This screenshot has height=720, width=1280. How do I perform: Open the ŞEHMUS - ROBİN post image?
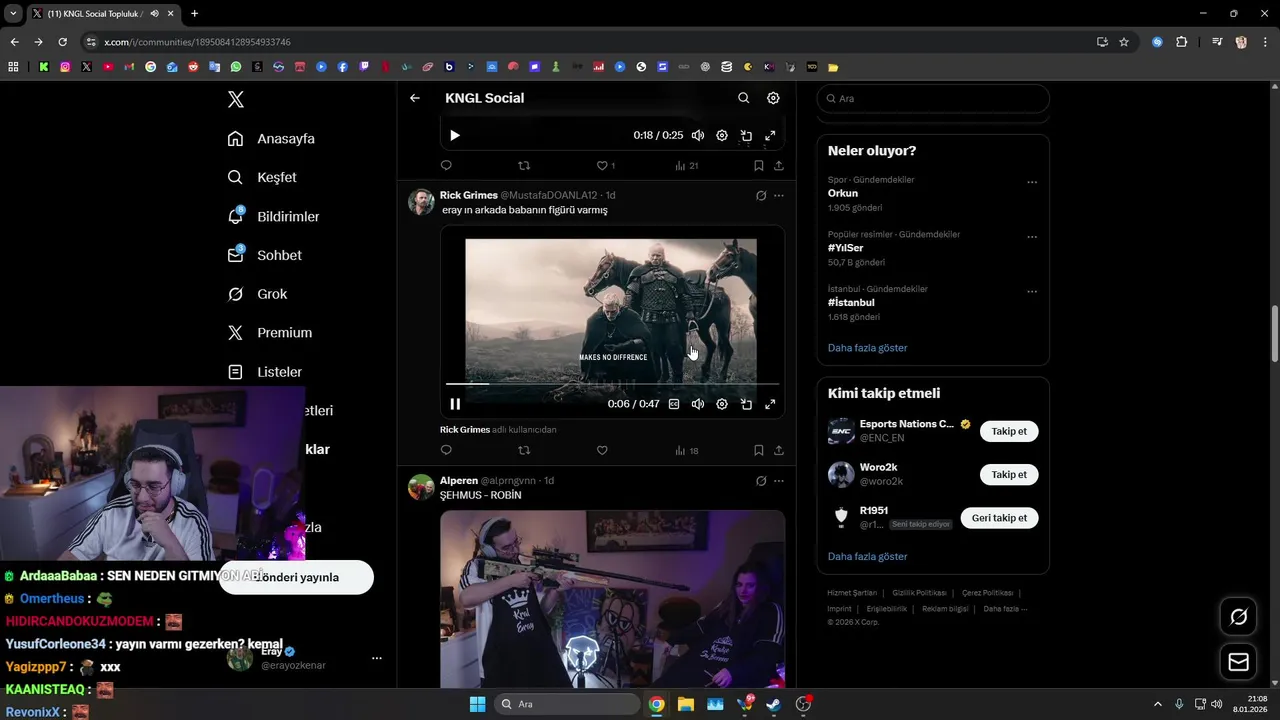[612, 599]
